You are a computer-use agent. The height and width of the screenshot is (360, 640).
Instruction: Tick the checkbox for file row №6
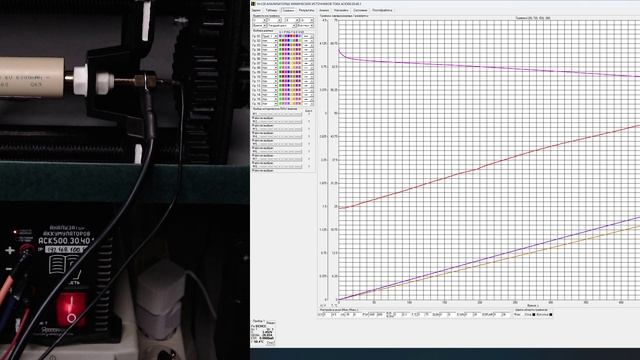(309, 151)
